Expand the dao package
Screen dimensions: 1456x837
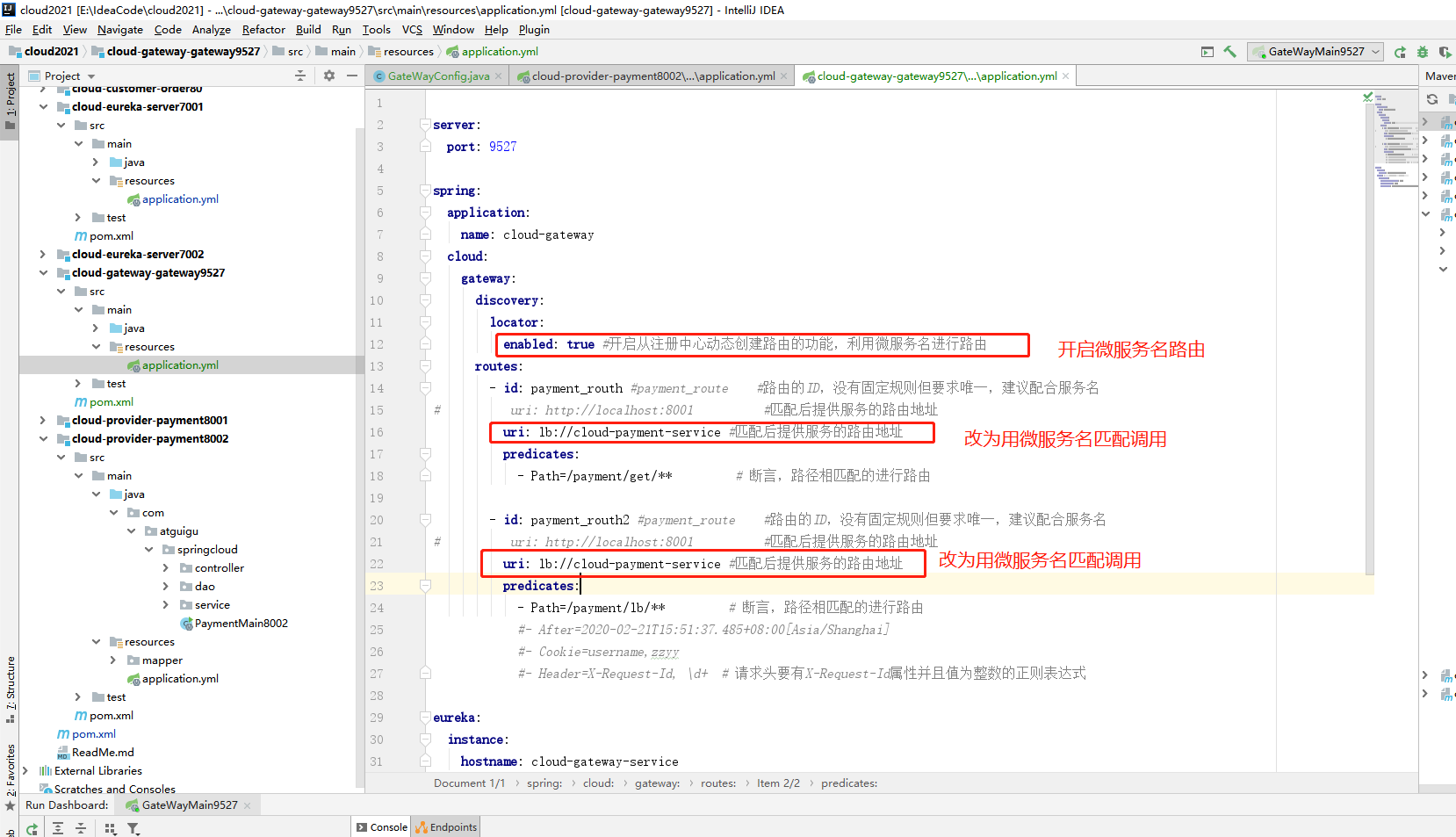166,587
